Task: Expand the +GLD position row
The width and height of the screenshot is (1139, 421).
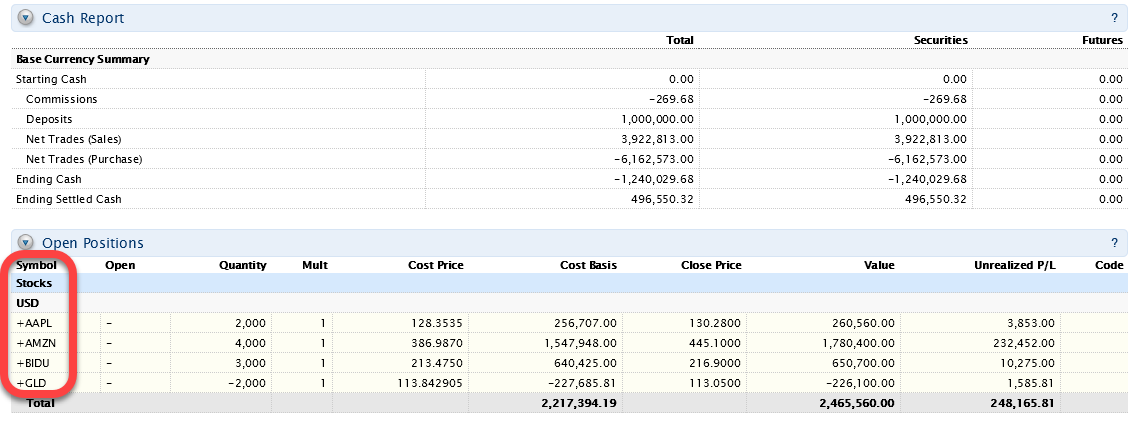Action: [x=31, y=382]
